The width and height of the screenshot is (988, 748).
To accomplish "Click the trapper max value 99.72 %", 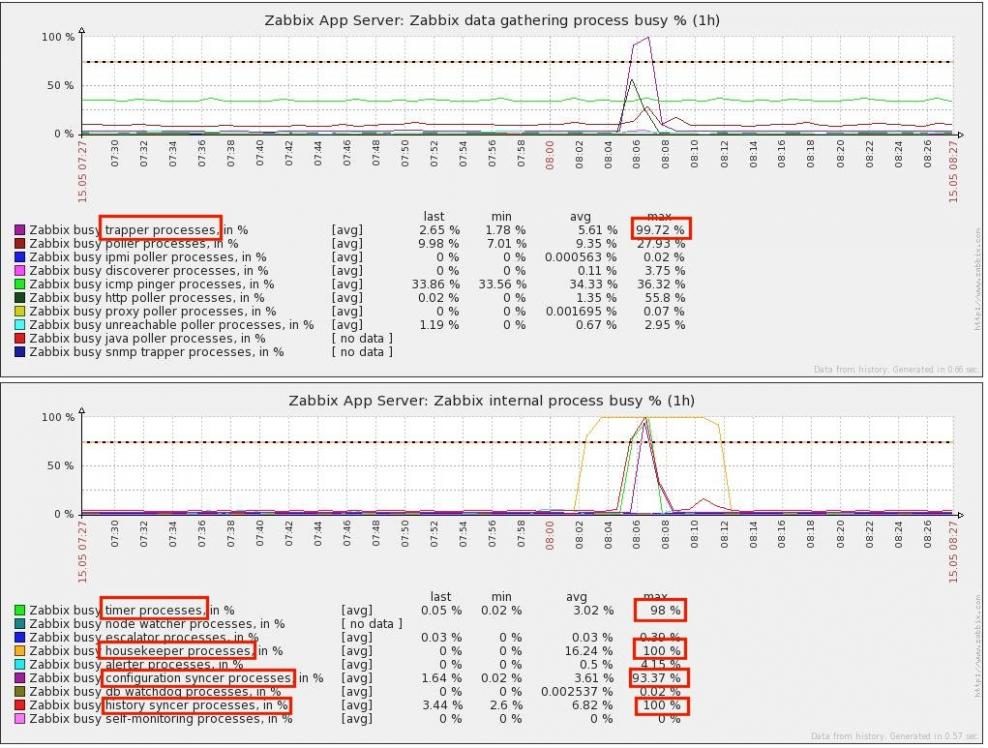I will (x=660, y=230).
